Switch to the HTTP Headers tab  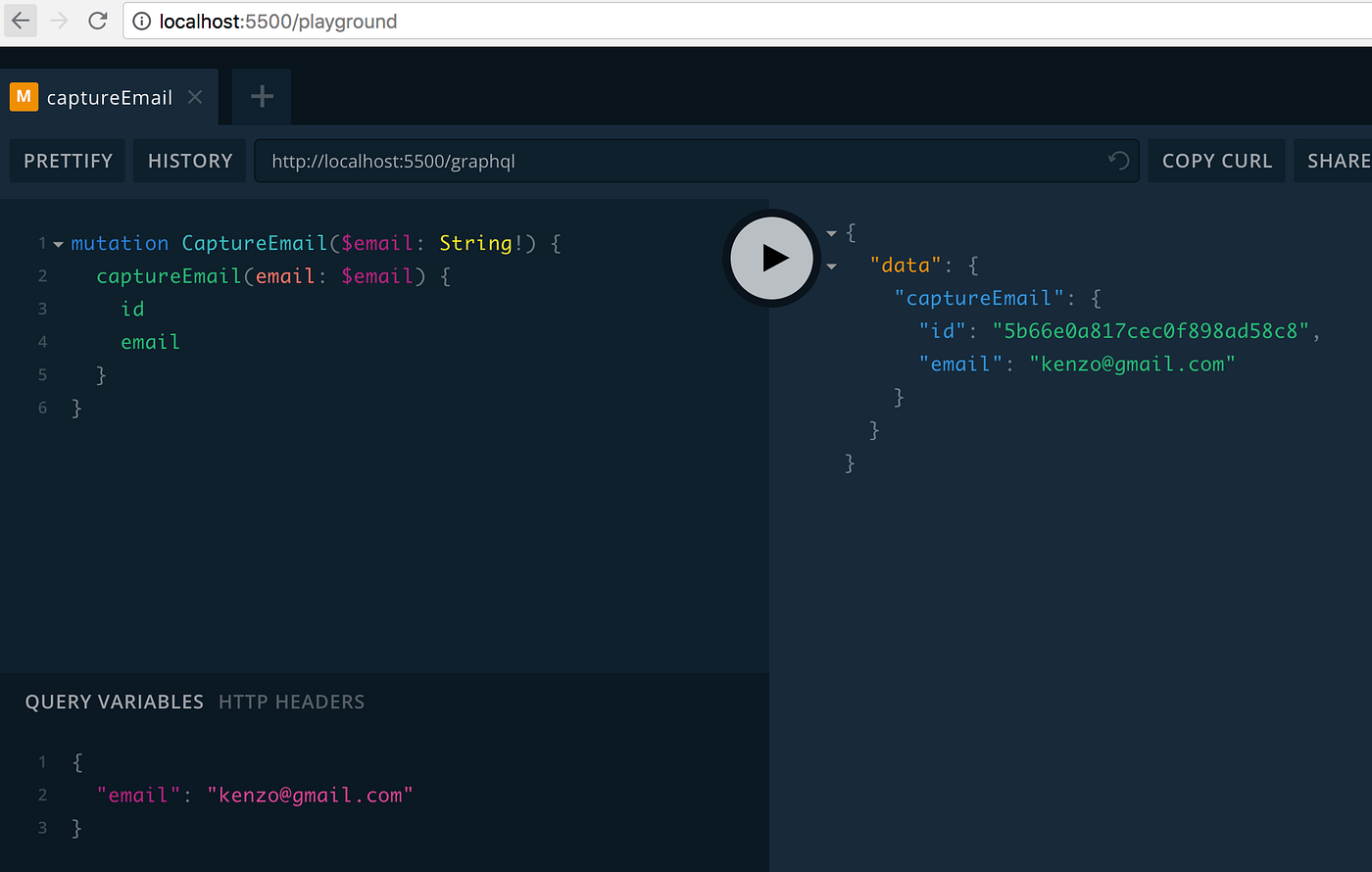[x=291, y=702]
